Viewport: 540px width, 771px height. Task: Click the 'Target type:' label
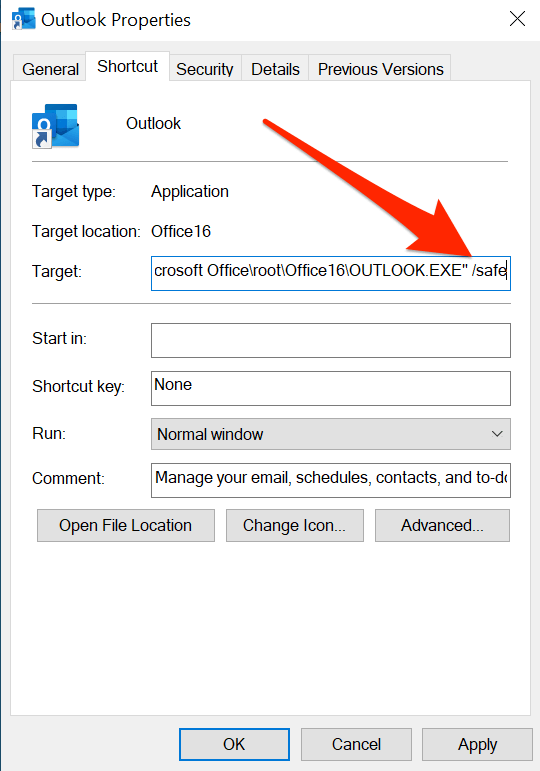(x=74, y=192)
